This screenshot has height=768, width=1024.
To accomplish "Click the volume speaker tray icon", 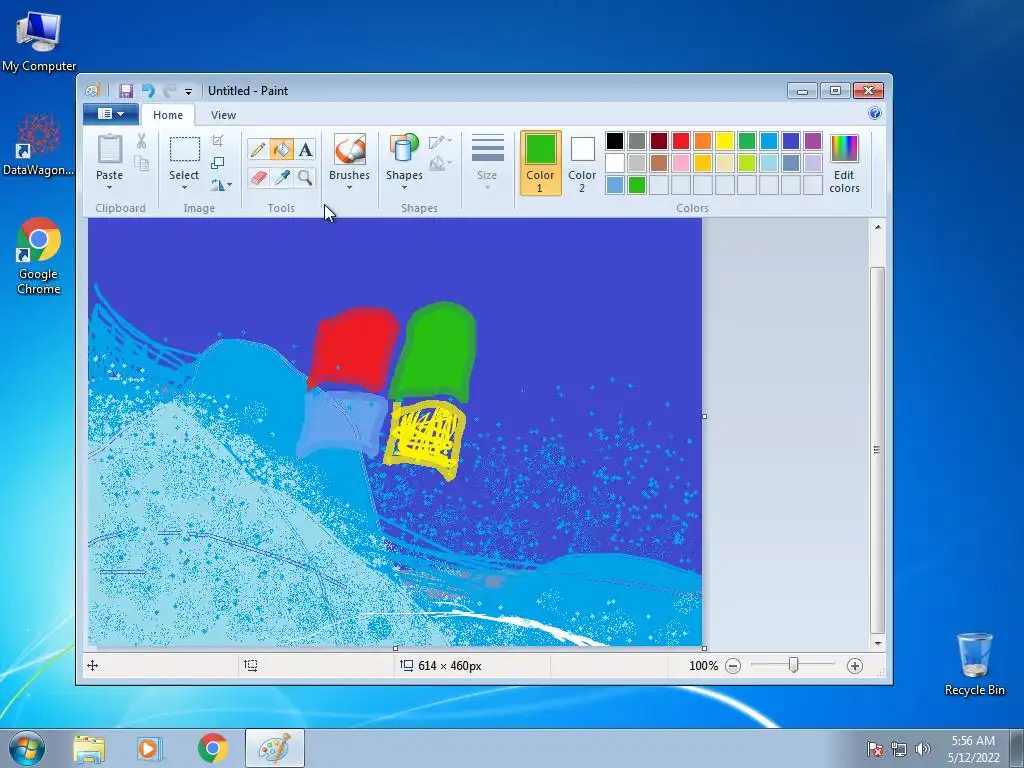I will [922, 749].
